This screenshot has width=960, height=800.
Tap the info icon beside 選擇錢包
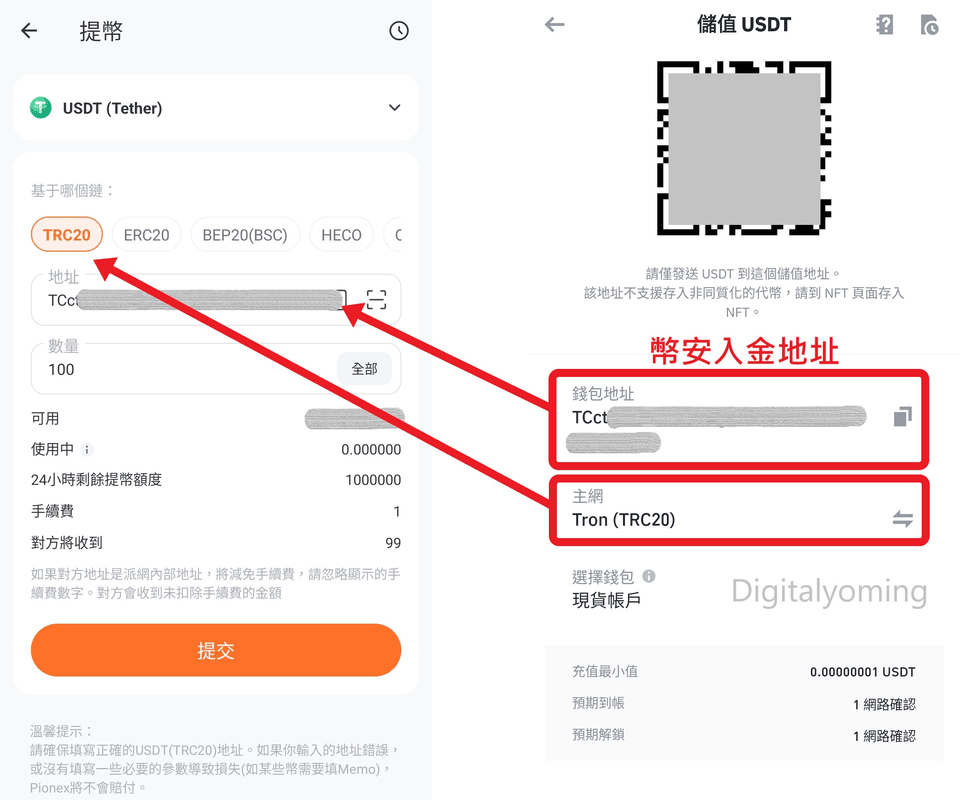pos(649,576)
